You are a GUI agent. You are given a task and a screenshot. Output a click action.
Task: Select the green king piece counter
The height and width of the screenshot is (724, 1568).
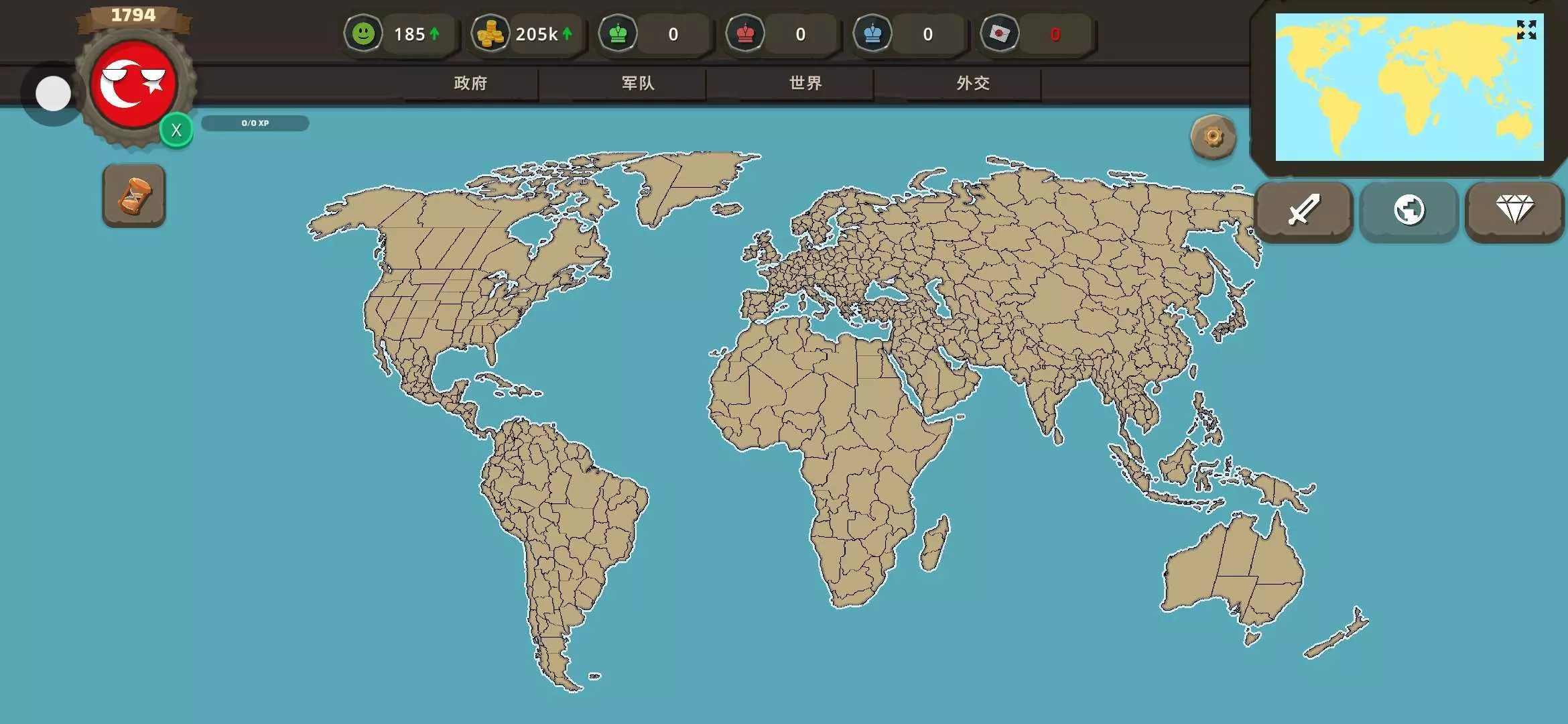(618, 34)
